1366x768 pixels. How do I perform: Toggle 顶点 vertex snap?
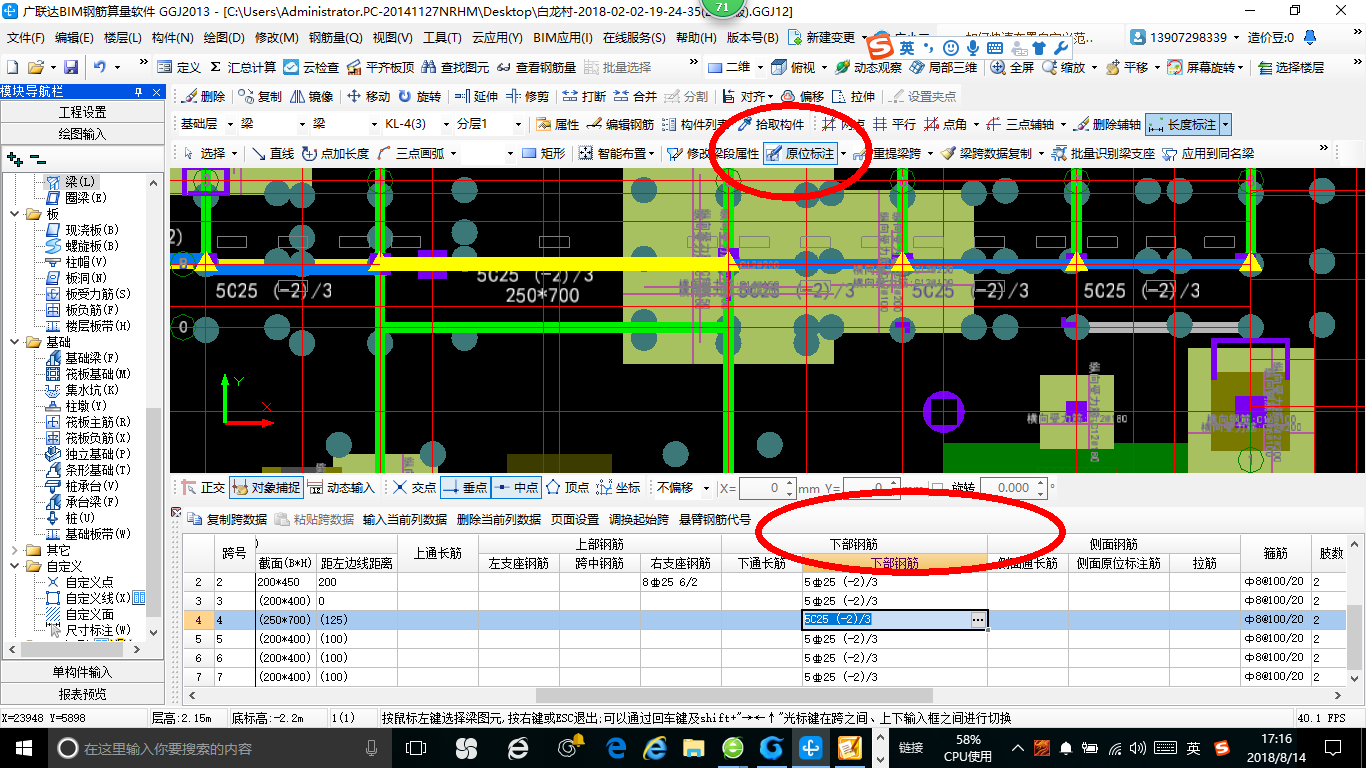[x=567, y=488]
